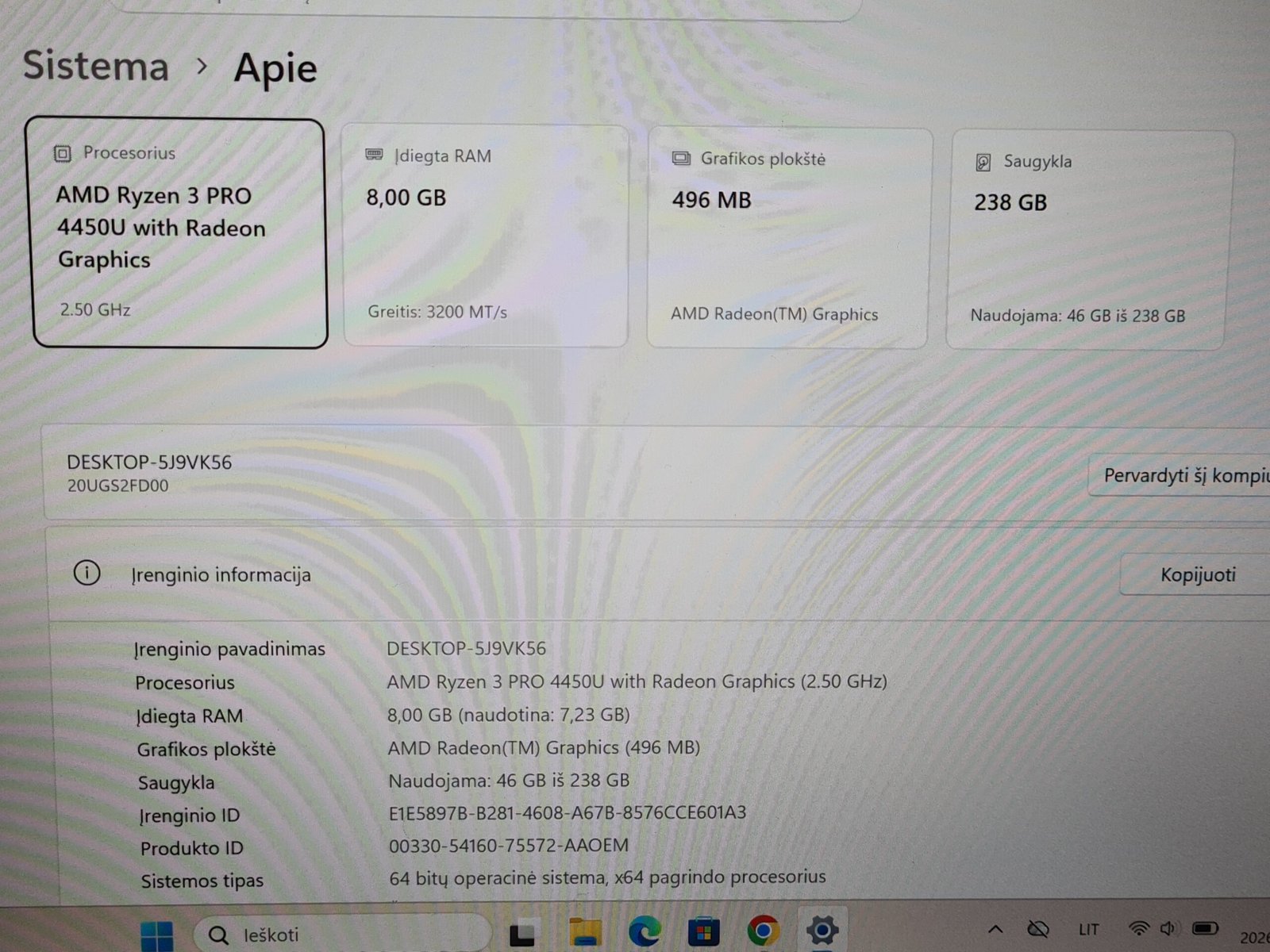Select the Procesorius card

(x=179, y=233)
